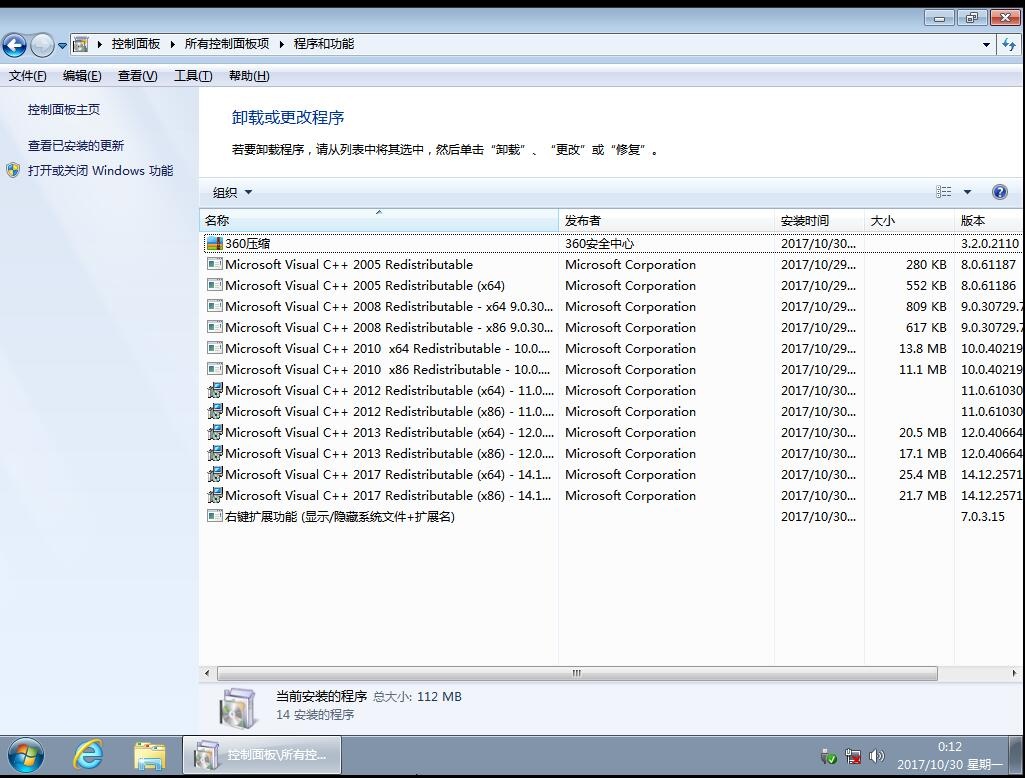Select Visual C++ 2013 (x86) installer icon
This screenshot has width=1025, height=778.
(214, 453)
